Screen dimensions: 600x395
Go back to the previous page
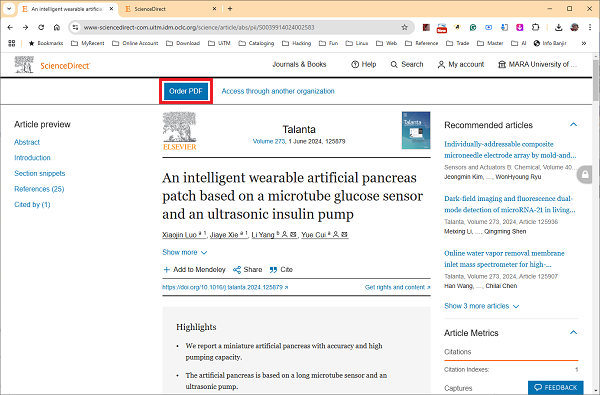pyautogui.click(x=10, y=27)
